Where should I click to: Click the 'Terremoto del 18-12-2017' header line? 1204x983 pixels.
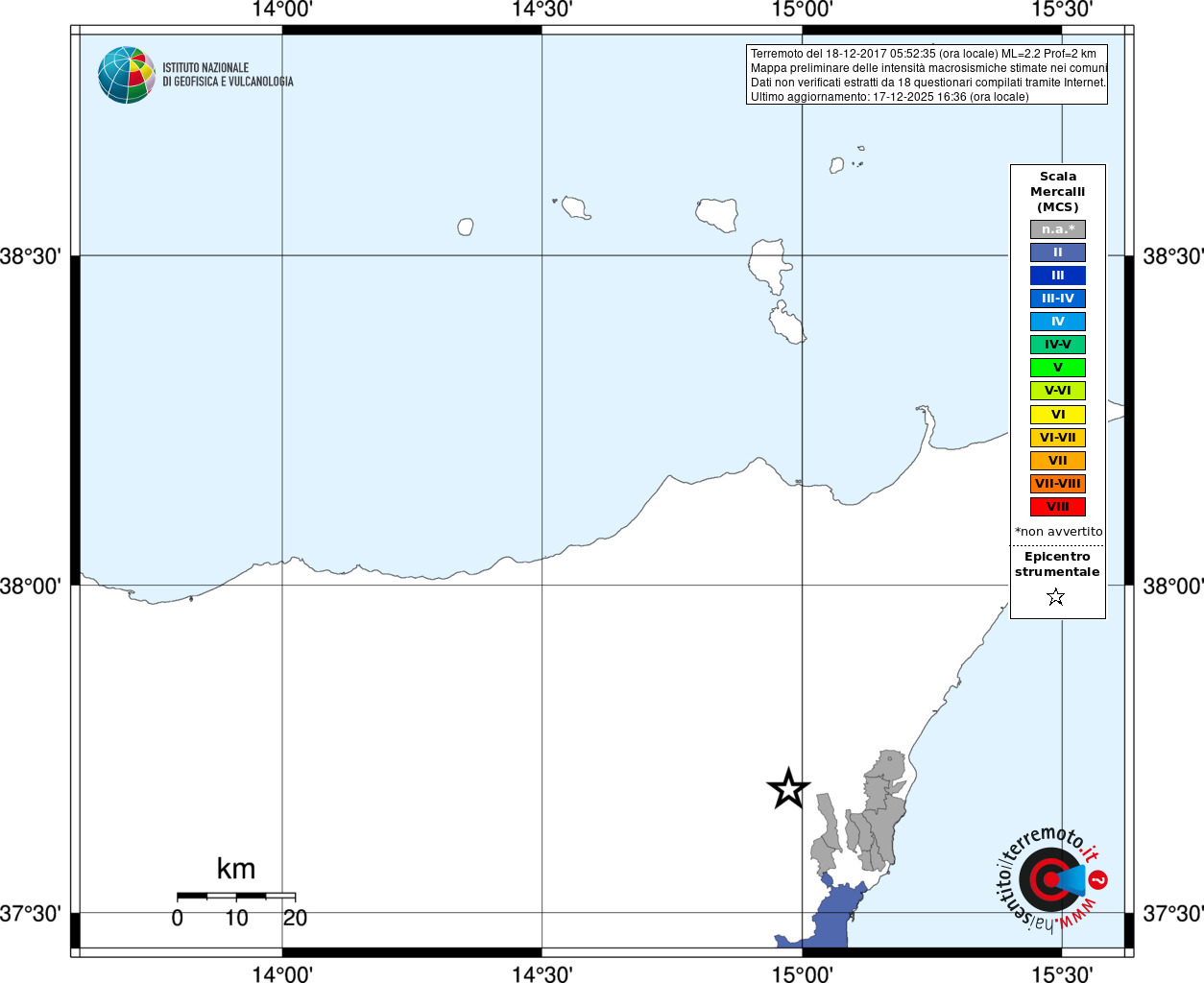(x=924, y=54)
